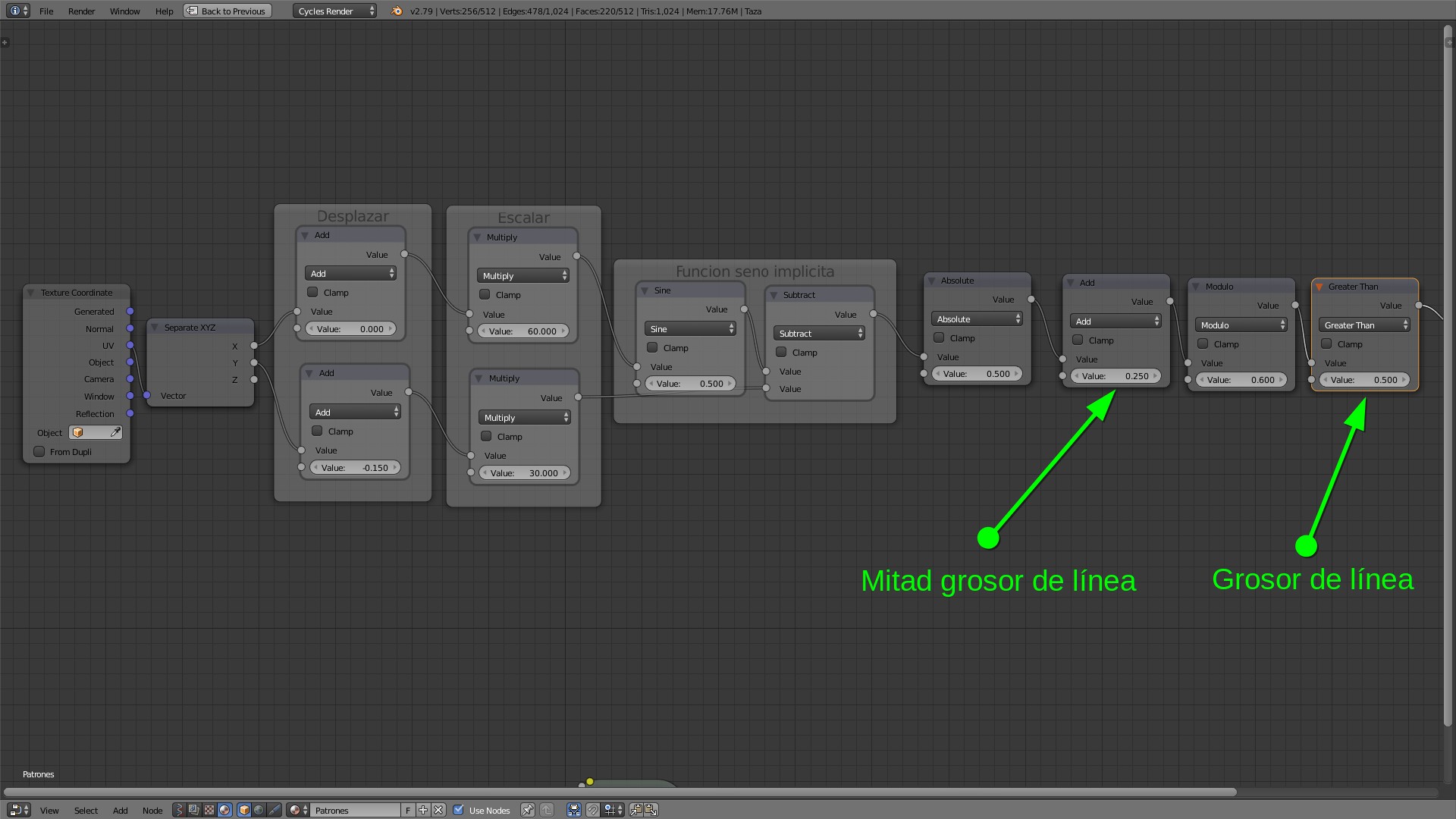
Task: Collapse the Texture Coordinate node
Action: pos(31,293)
